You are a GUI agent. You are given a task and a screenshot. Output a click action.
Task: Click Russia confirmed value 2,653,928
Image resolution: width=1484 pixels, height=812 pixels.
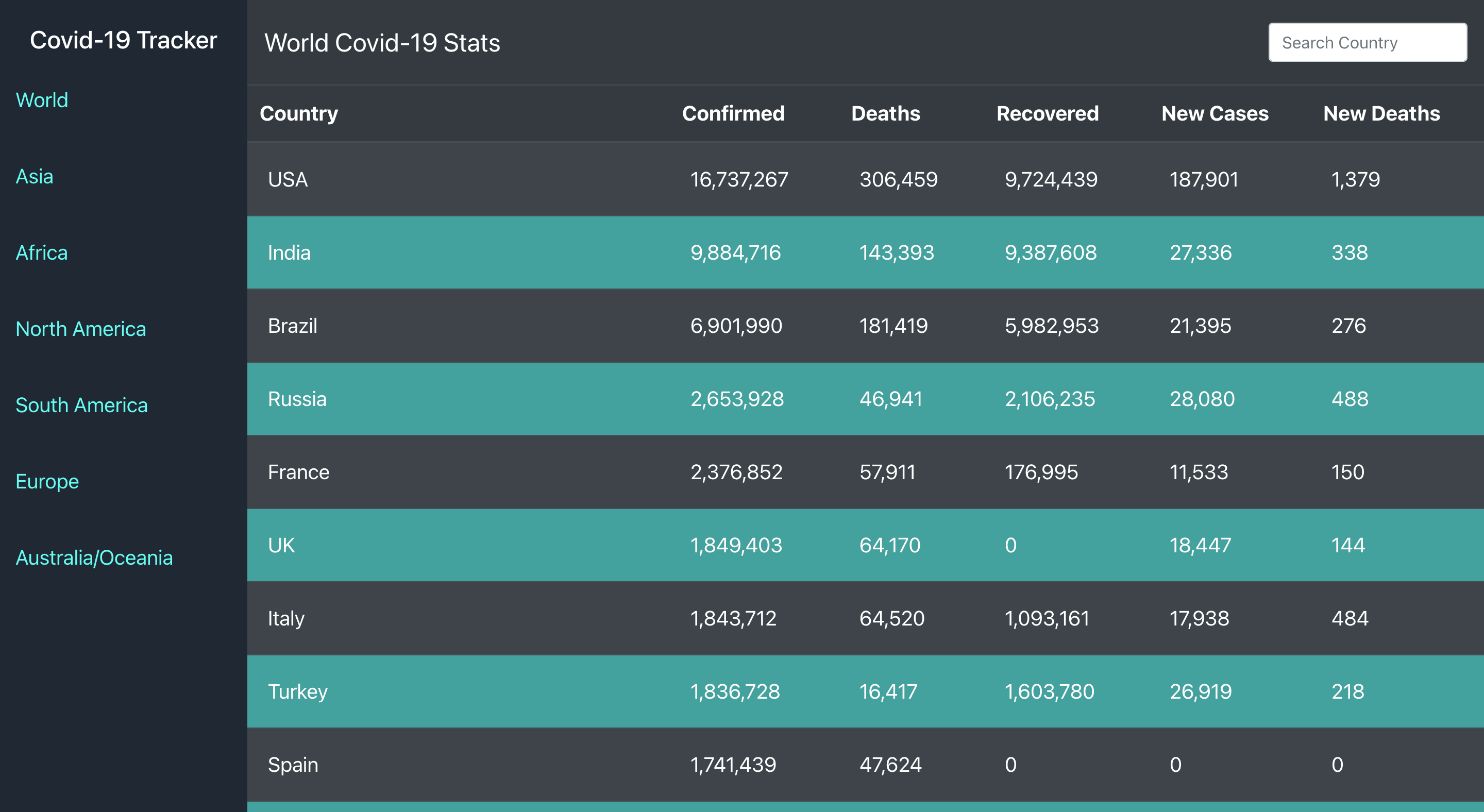point(737,399)
